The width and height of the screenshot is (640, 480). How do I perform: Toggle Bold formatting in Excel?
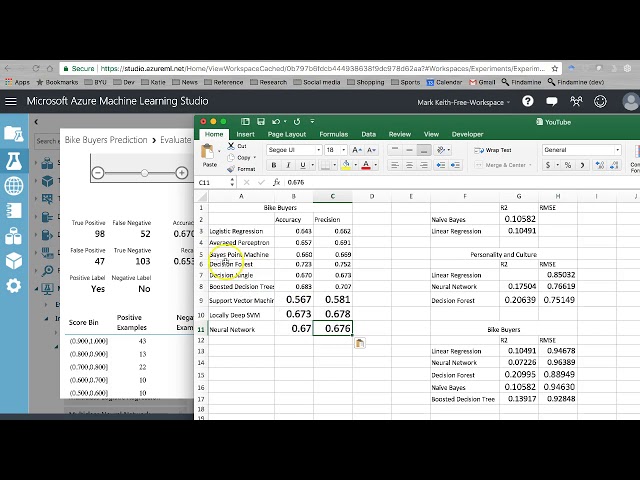pos(273,165)
